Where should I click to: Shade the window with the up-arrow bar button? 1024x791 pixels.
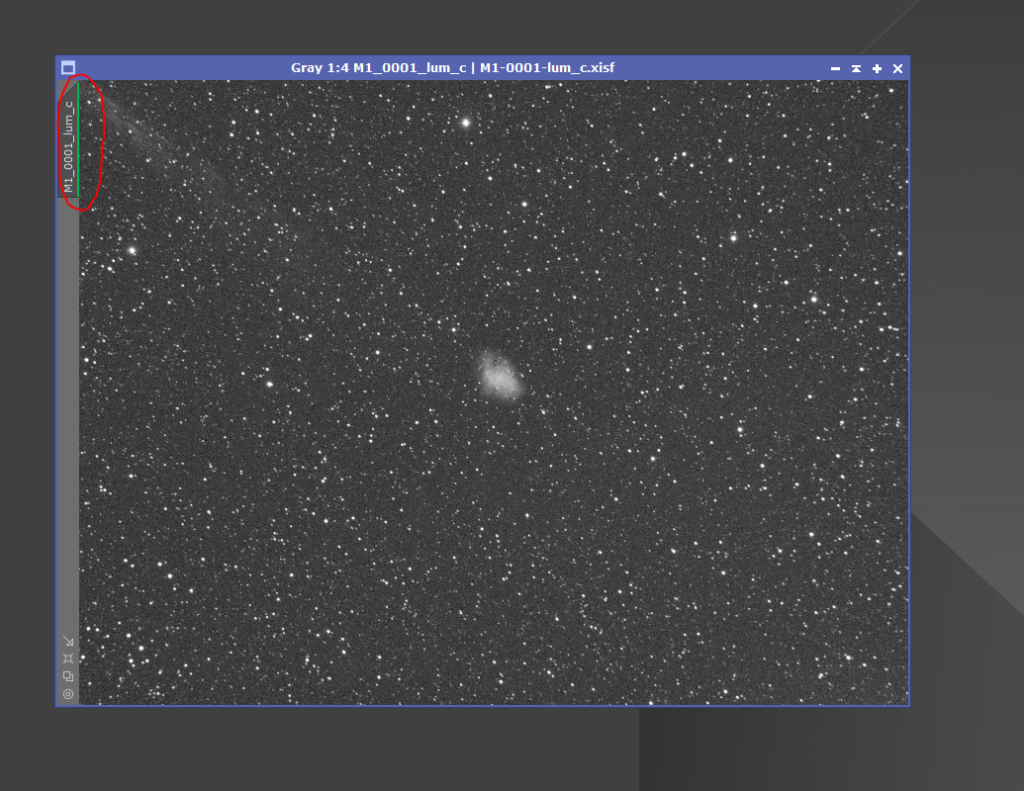[856, 69]
